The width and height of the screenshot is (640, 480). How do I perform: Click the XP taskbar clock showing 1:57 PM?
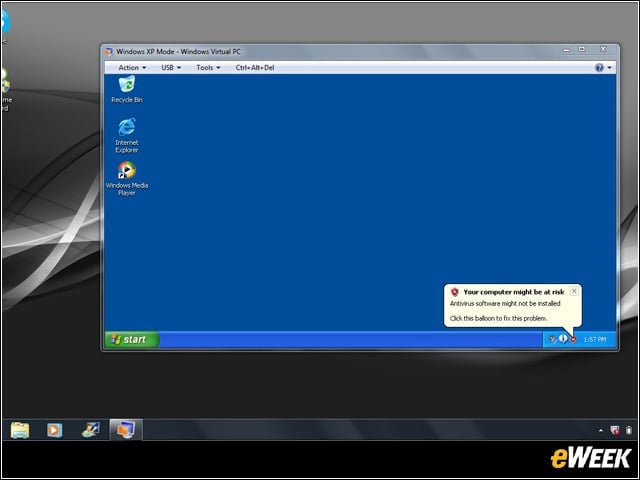(595, 340)
